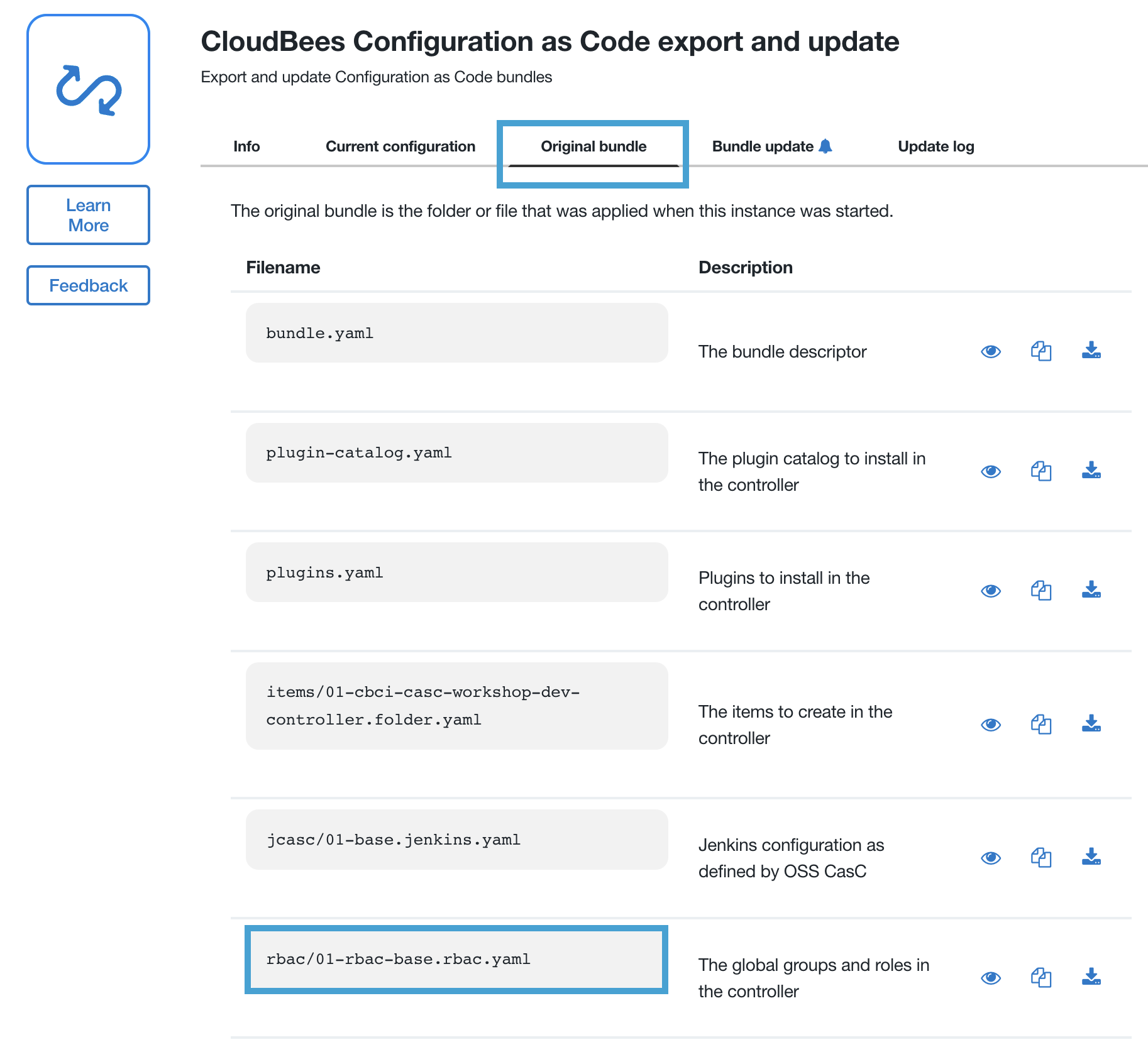This screenshot has height=1057, width=1148.
Task: Download the items folder yaml file
Action: click(1091, 724)
